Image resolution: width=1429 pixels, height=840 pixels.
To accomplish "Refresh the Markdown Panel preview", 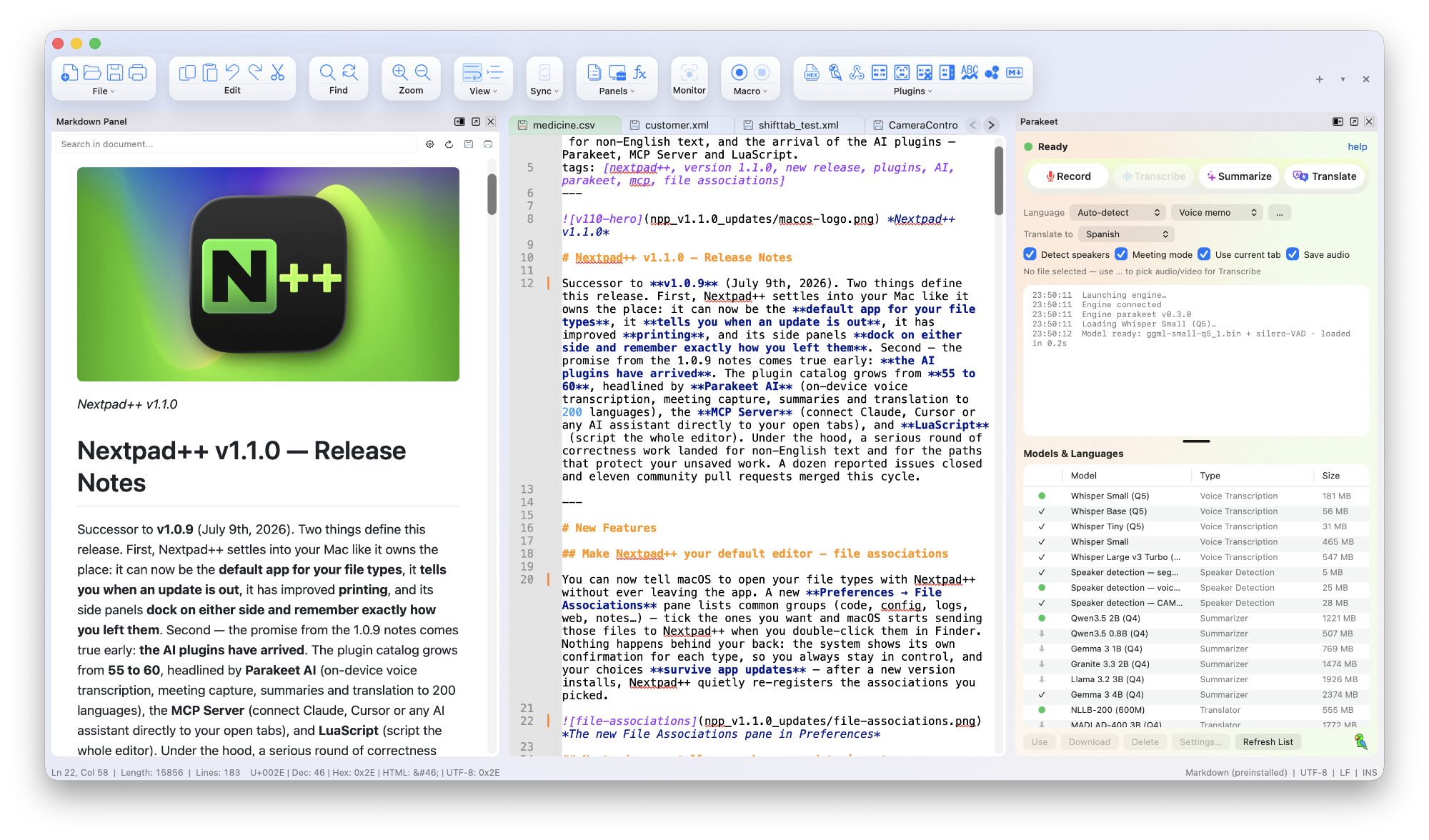I will 449,144.
